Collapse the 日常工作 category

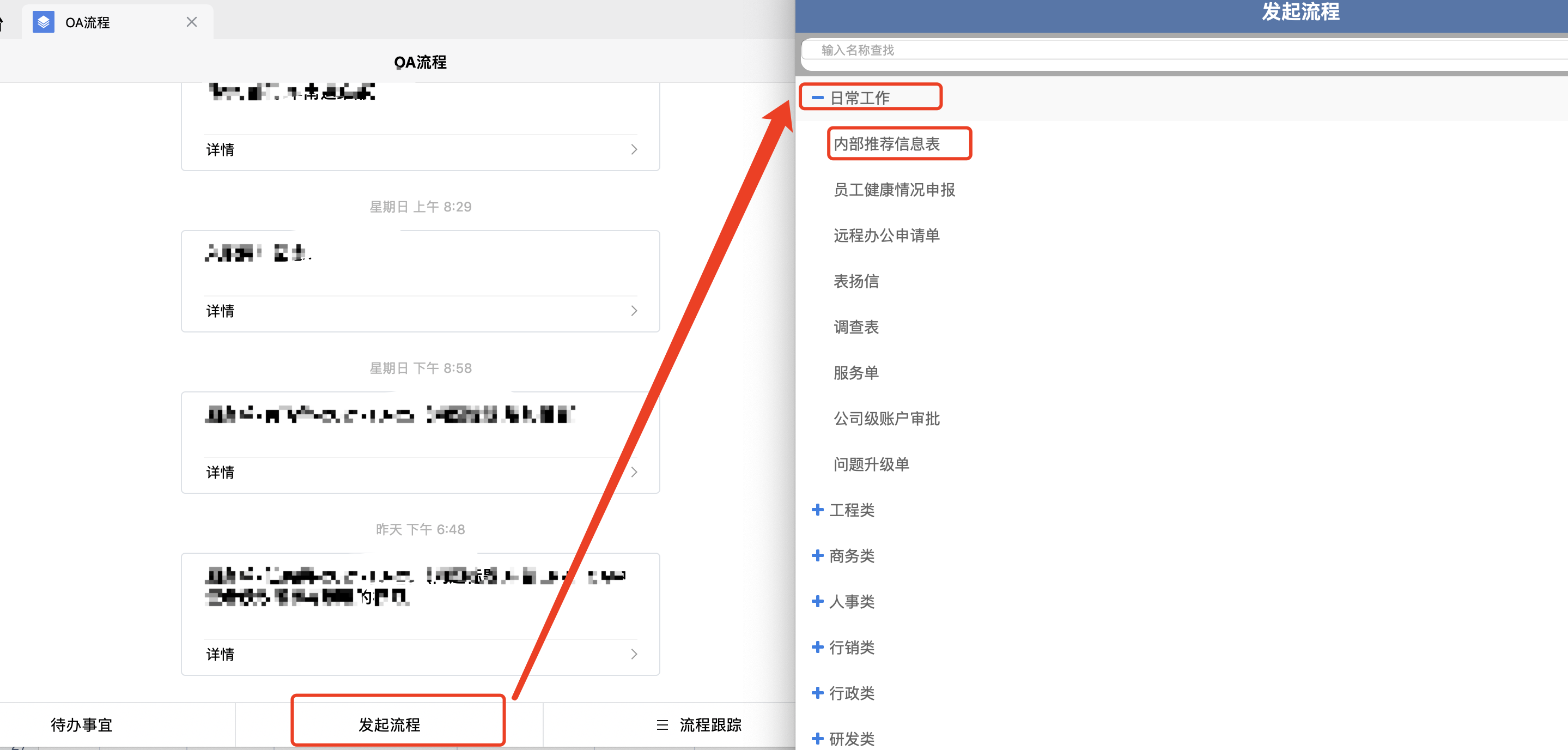pos(817,98)
